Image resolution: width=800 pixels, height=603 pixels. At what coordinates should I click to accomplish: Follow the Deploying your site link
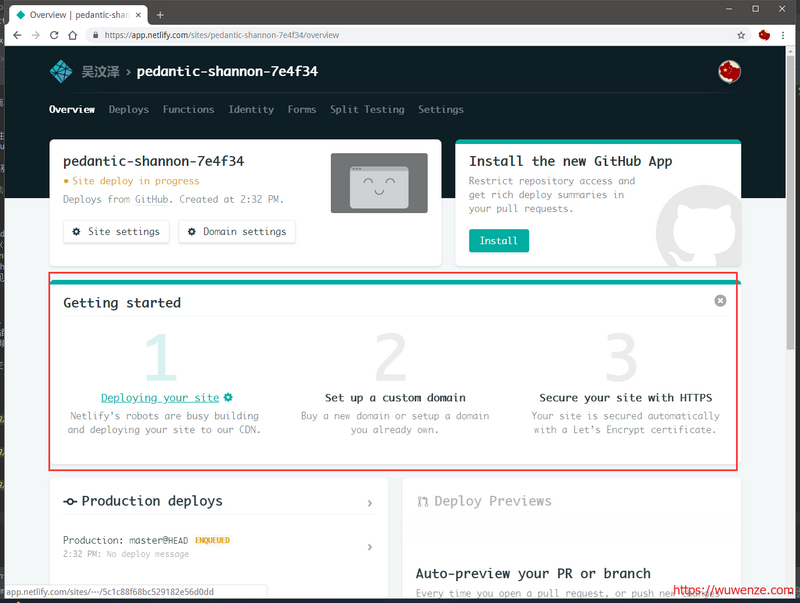tap(160, 397)
